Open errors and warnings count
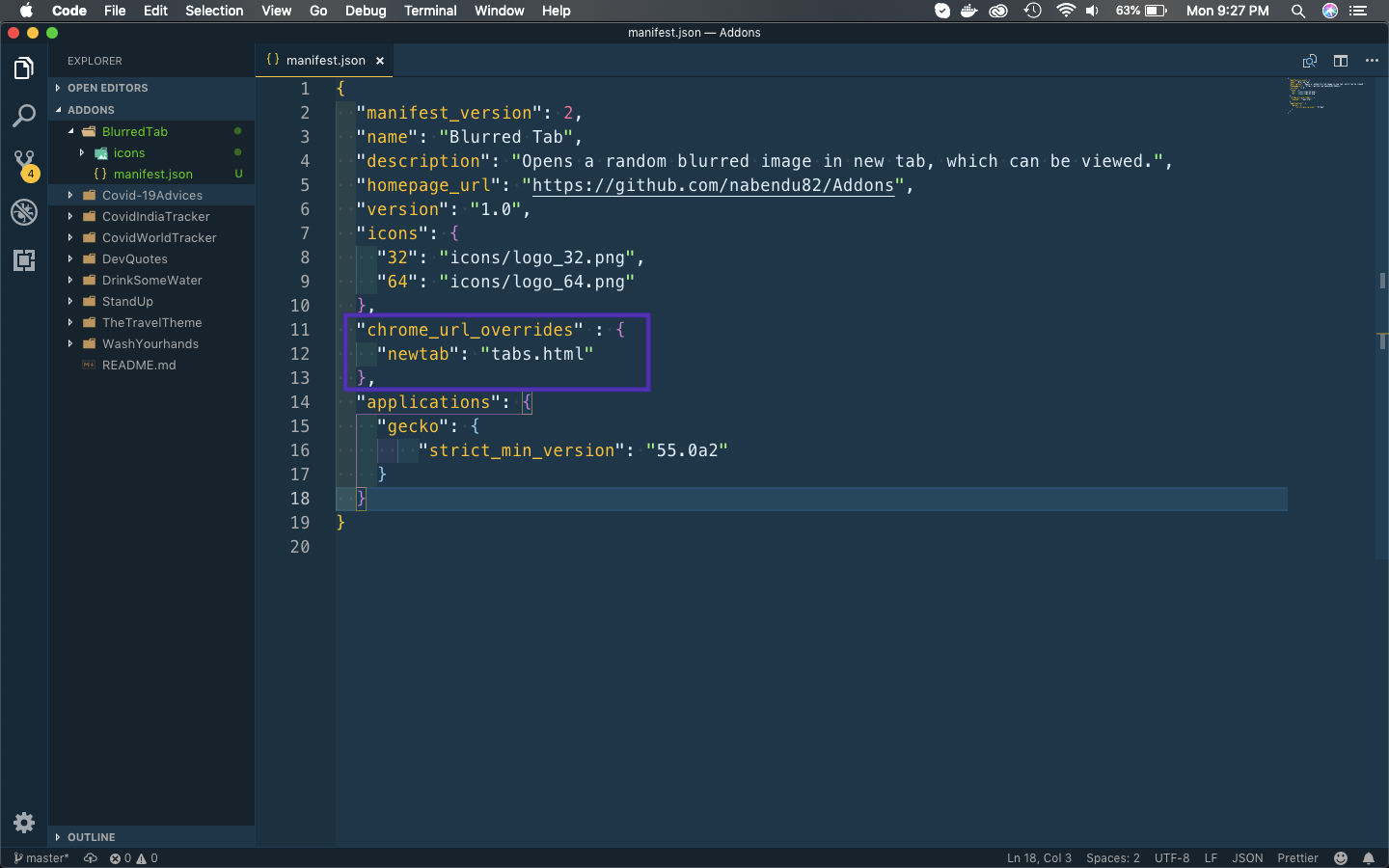This screenshot has height=868, width=1389. [133, 858]
